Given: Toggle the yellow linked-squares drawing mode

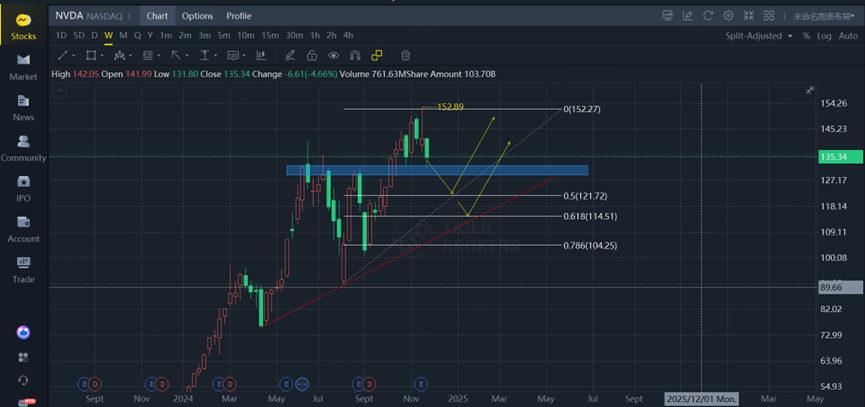Looking at the screenshot, I should 377,55.
